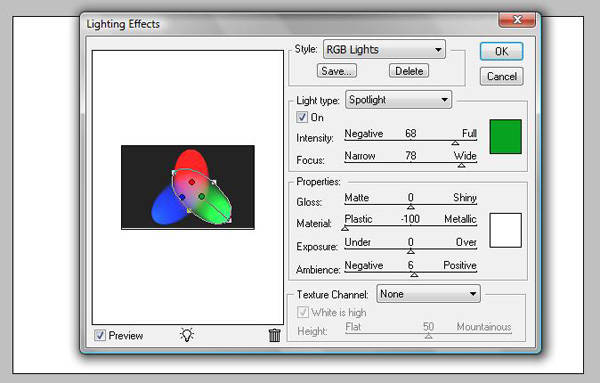The image size is (600, 383).
Task: Click the trash can delete-light icon
Action: [x=274, y=335]
